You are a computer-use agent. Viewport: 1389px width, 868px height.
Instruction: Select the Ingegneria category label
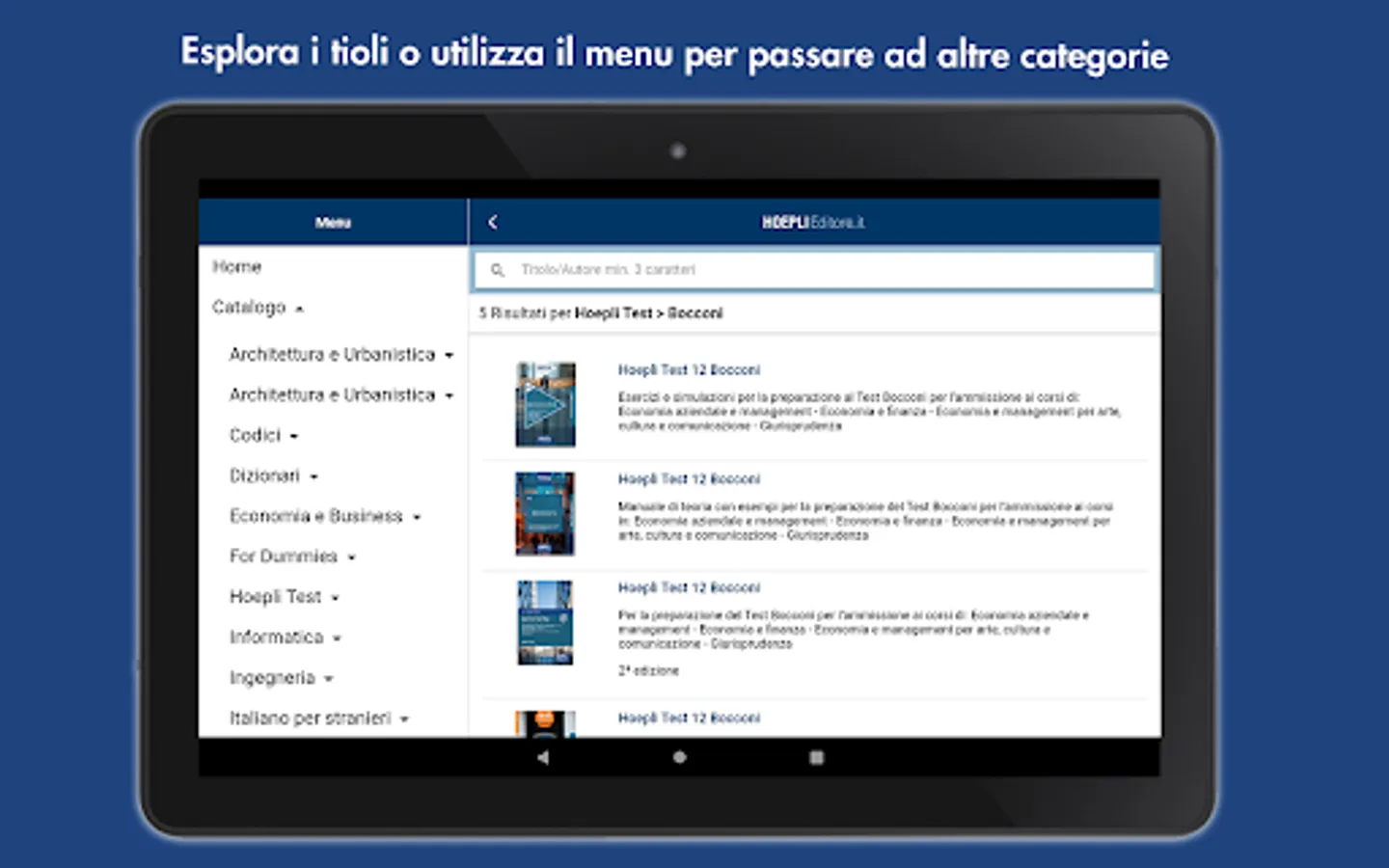coord(272,677)
